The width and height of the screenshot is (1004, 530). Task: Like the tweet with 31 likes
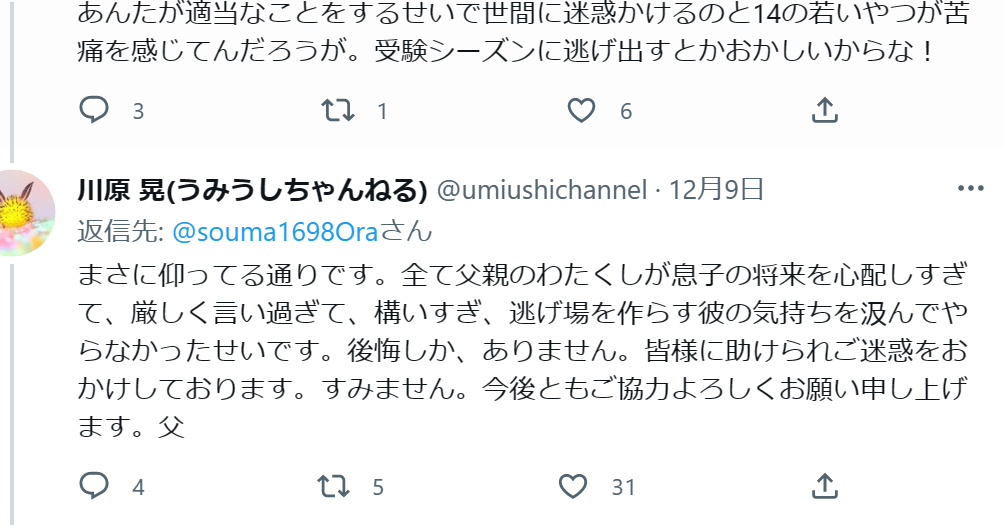573,486
